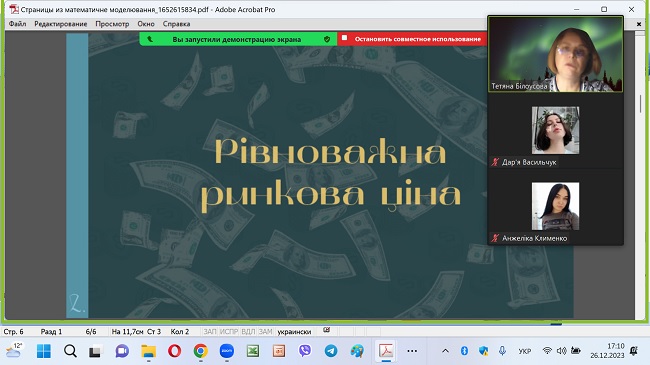The height and width of the screenshot is (365, 650).
Task: Open Excel from the taskbar
Action: 253,351
